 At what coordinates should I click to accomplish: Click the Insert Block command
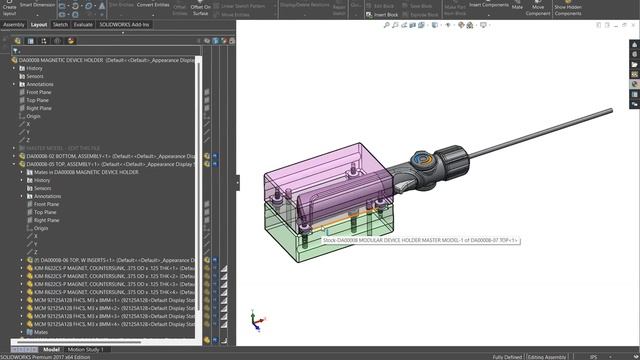click(382, 15)
